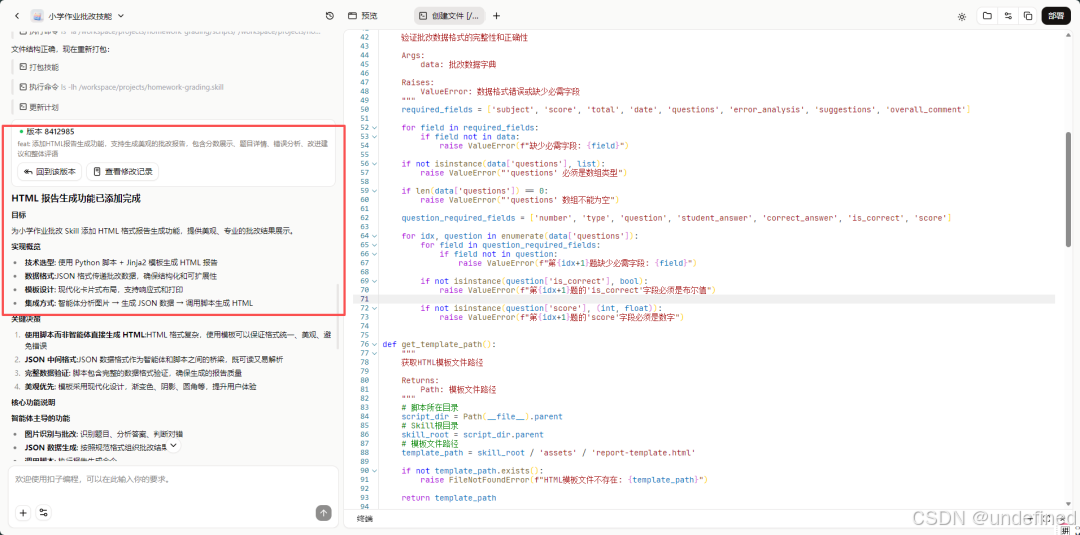
Task: Click the terminal icon beside 打包技能
Action: [x=23, y=67]
